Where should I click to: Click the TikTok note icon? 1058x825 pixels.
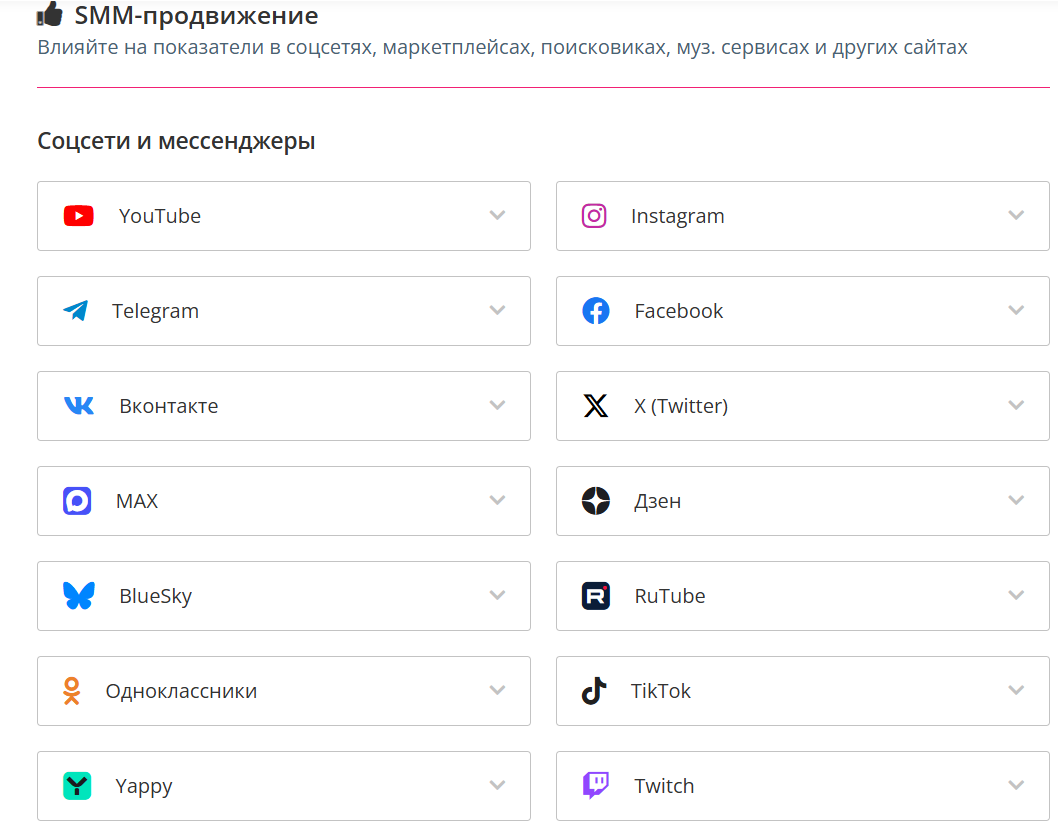(594, 691)
